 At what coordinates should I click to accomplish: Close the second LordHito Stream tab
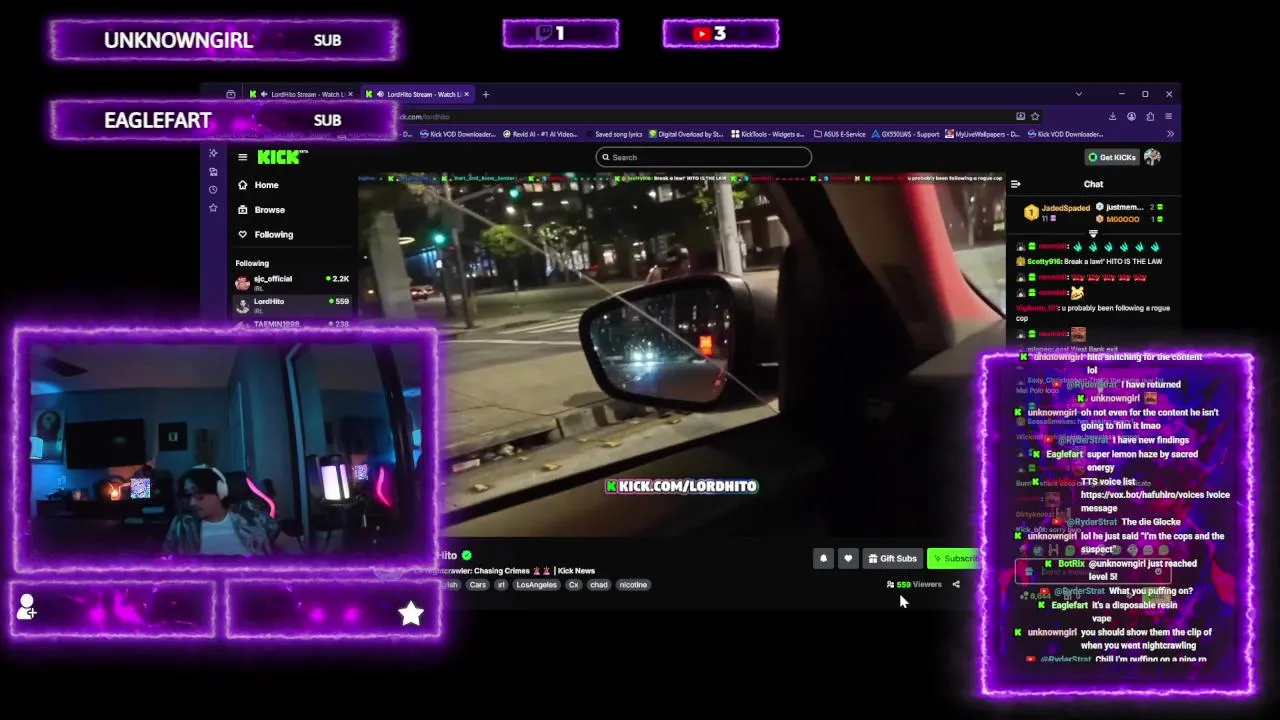[x=468, y=94]
